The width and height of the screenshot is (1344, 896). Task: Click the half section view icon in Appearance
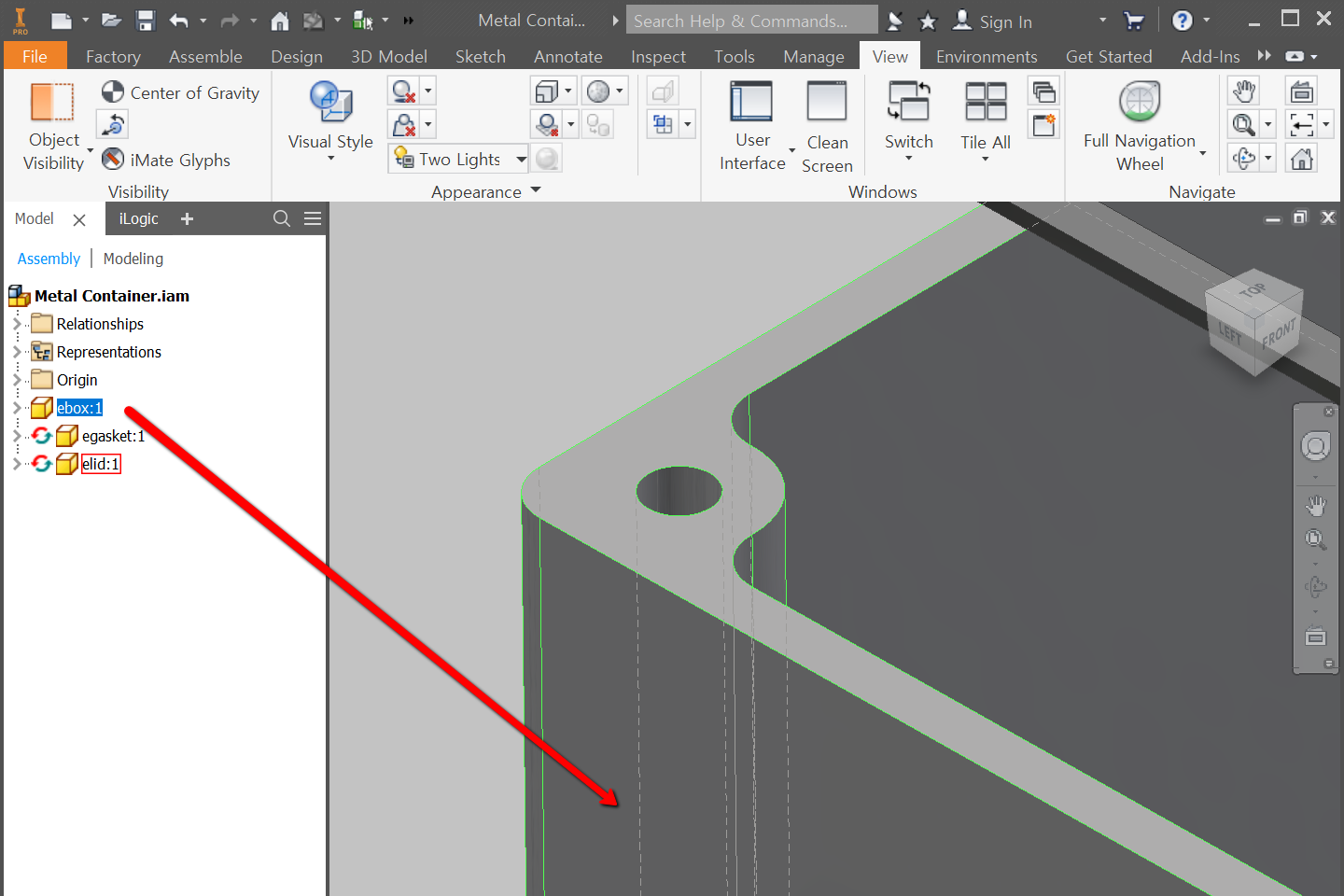[663, 124]
